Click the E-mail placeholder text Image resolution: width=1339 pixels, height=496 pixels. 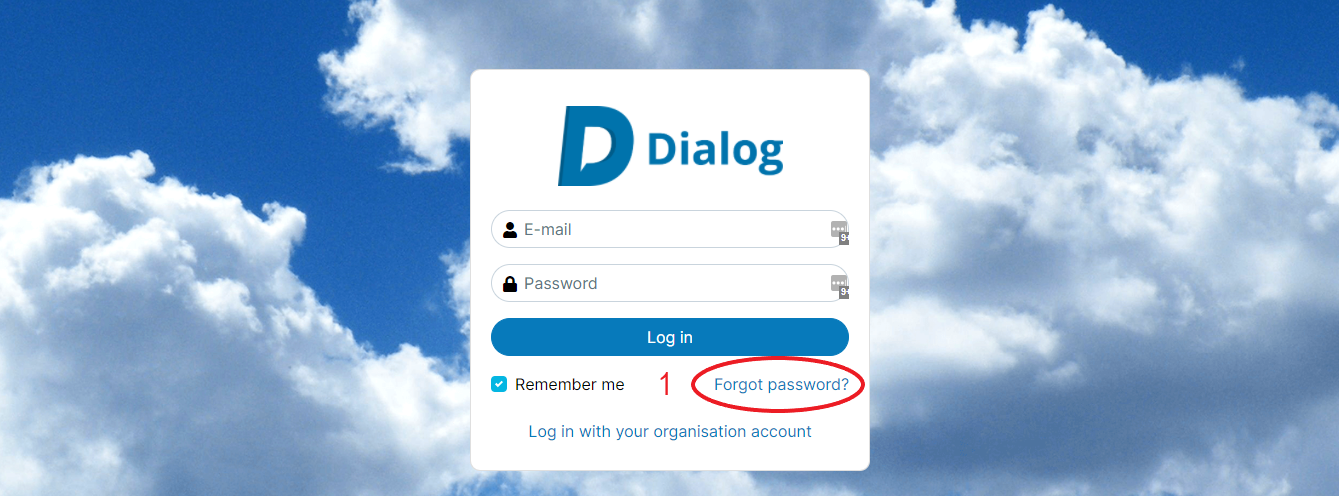[x=548, y=230]
